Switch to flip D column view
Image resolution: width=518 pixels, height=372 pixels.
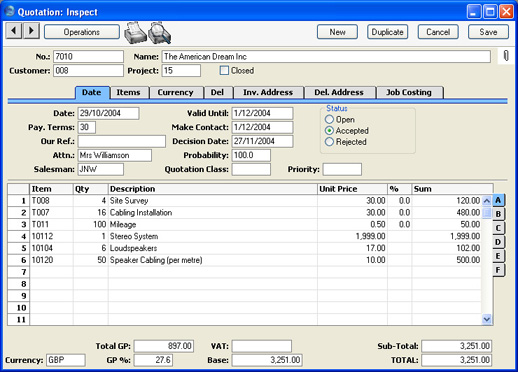coord(498,242)
